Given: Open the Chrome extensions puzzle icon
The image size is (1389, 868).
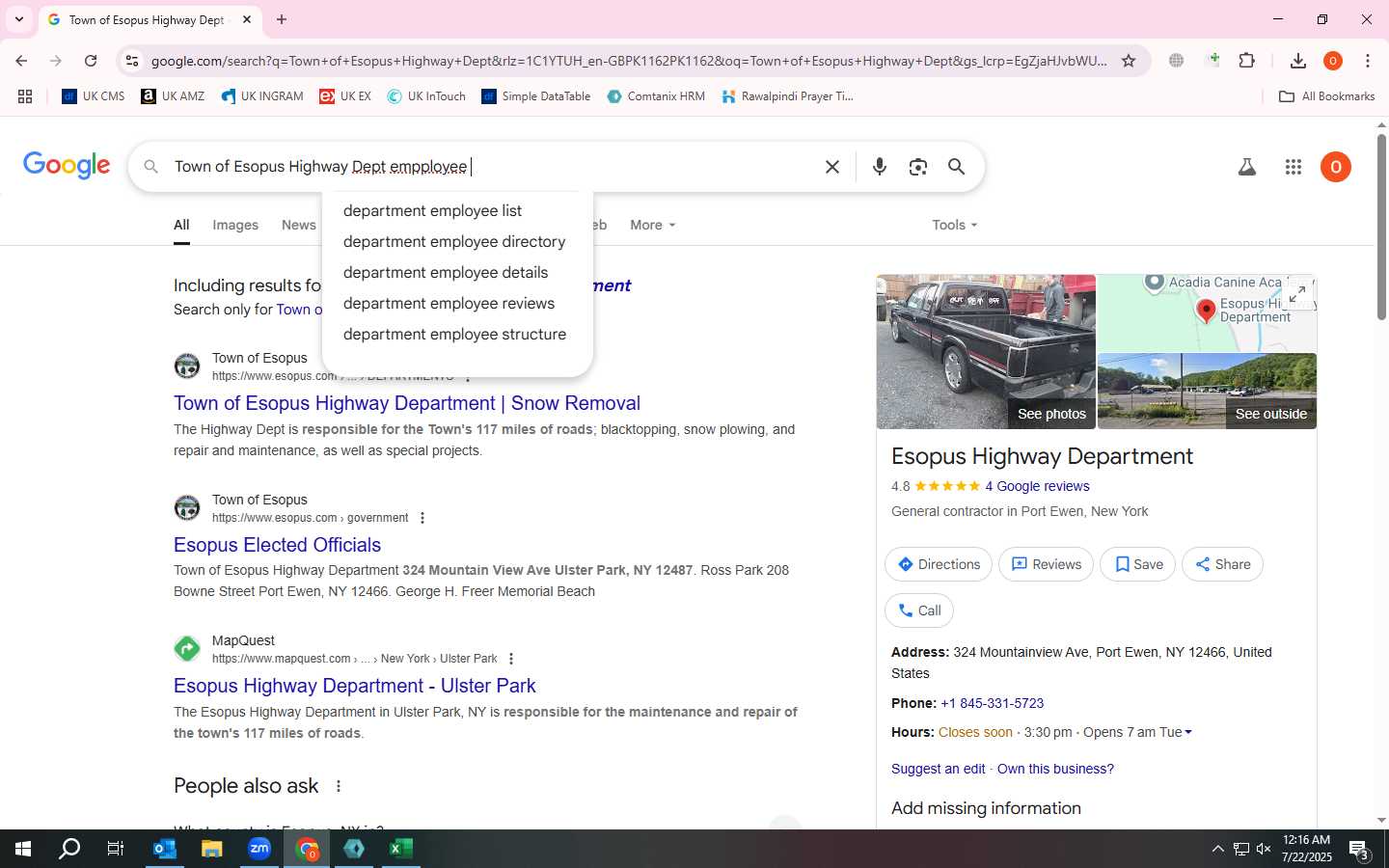Looking at the screenshot, I should (1246, 61).
